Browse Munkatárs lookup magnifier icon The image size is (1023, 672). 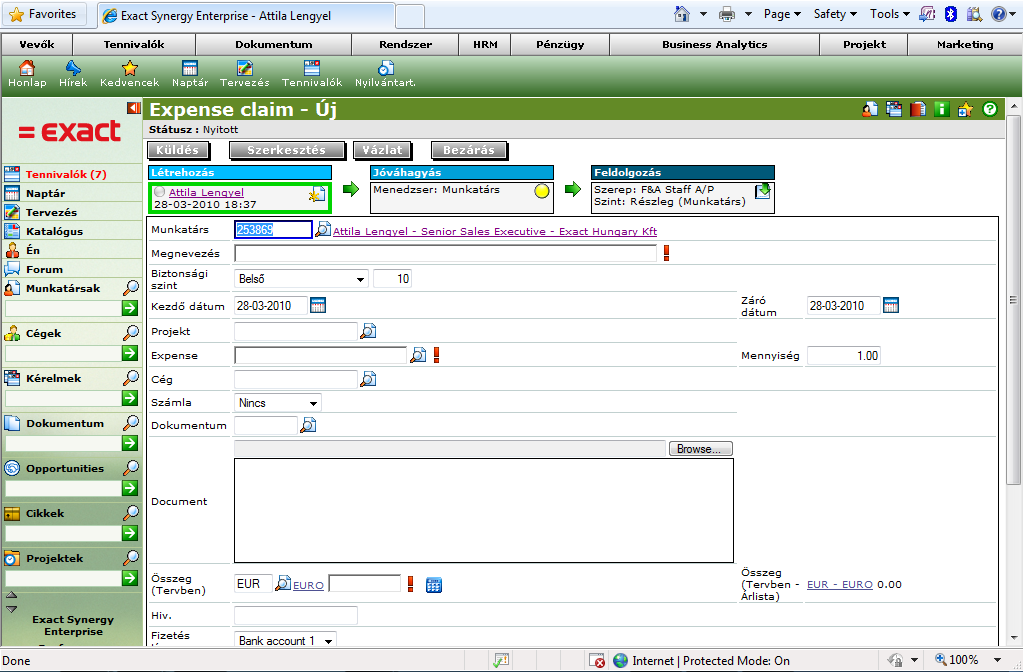click(323, 230)
